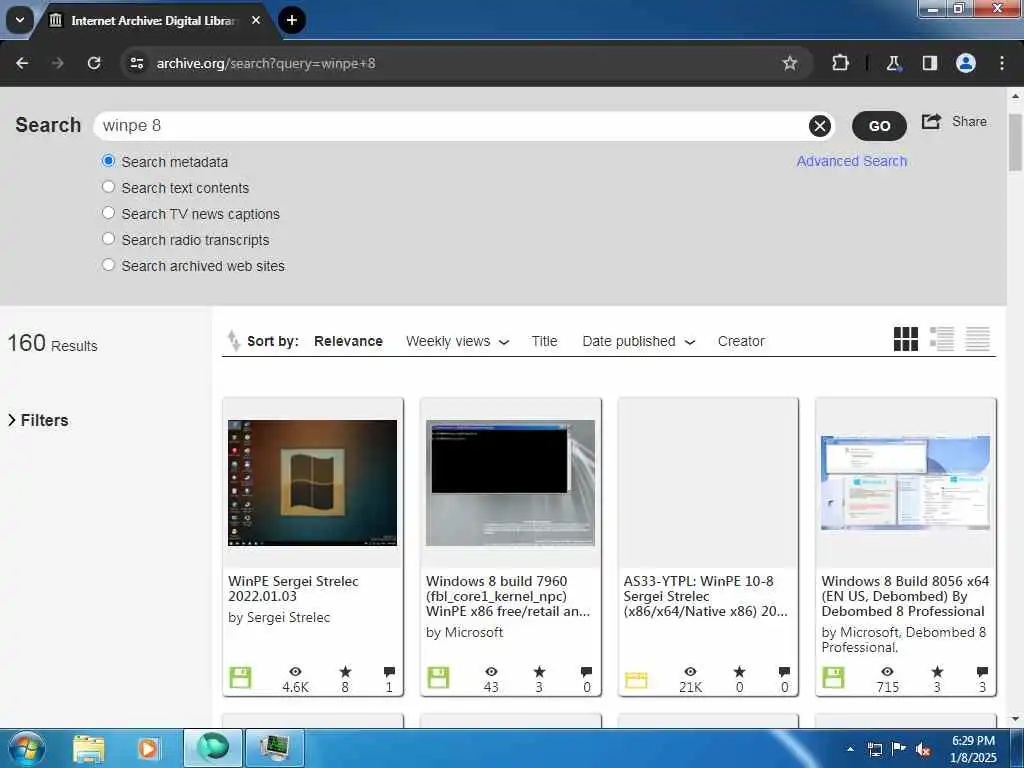Viewport: 1024px width, 768px height.
Task: Click collection icon on AS33-YTPL card
Action: 636,680
